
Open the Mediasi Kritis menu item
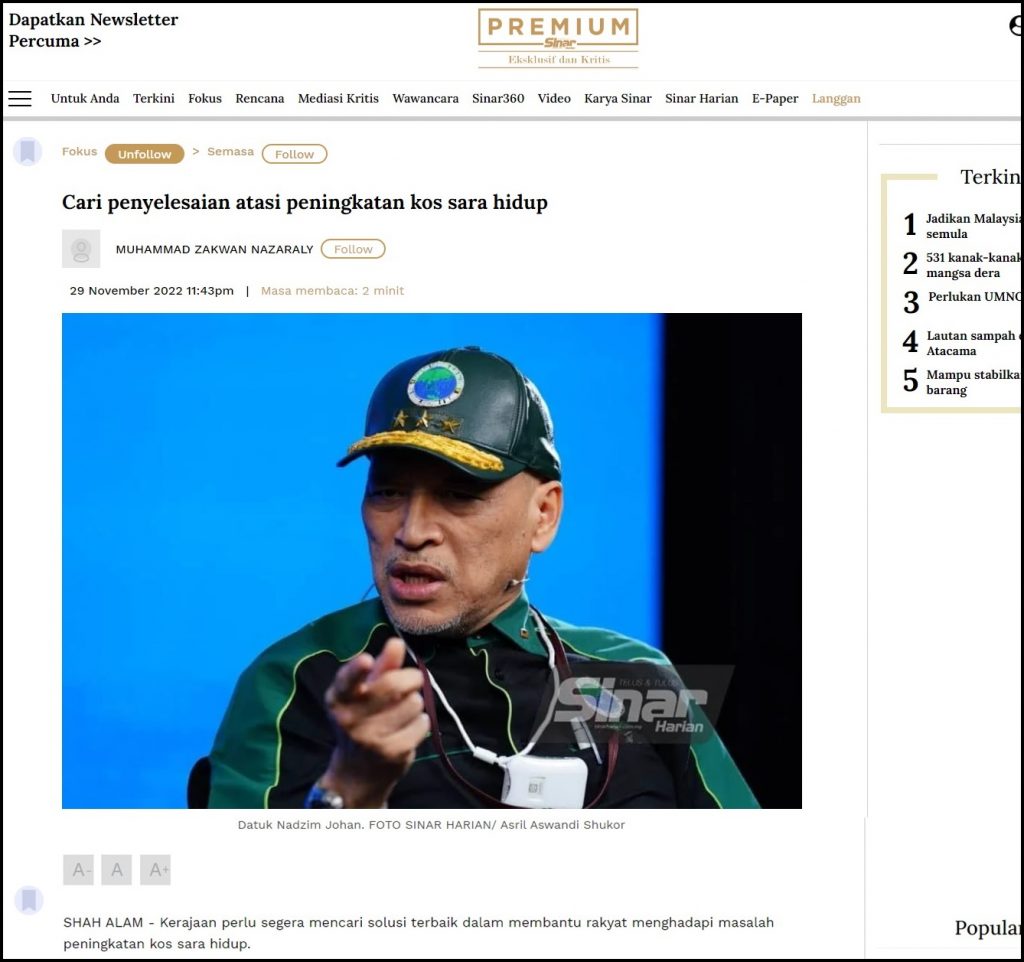pyautogui.click(x=338, y=99)
